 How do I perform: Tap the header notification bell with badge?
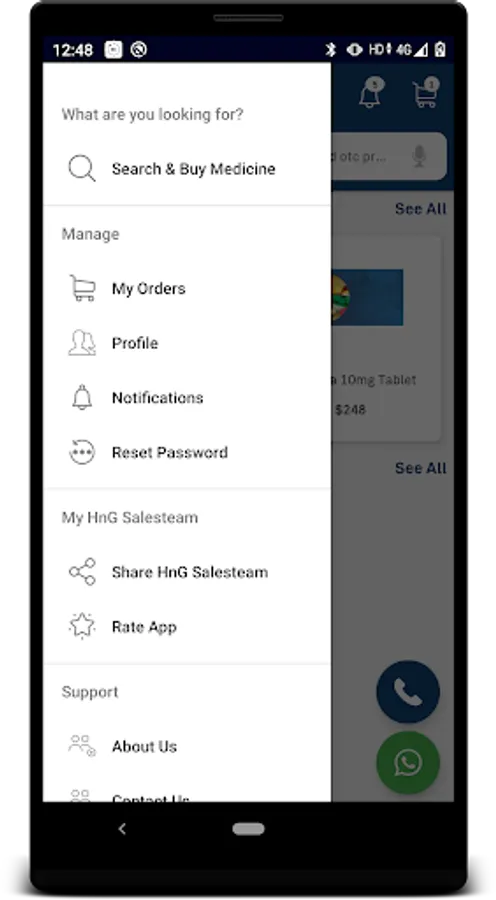pos(370,93)
